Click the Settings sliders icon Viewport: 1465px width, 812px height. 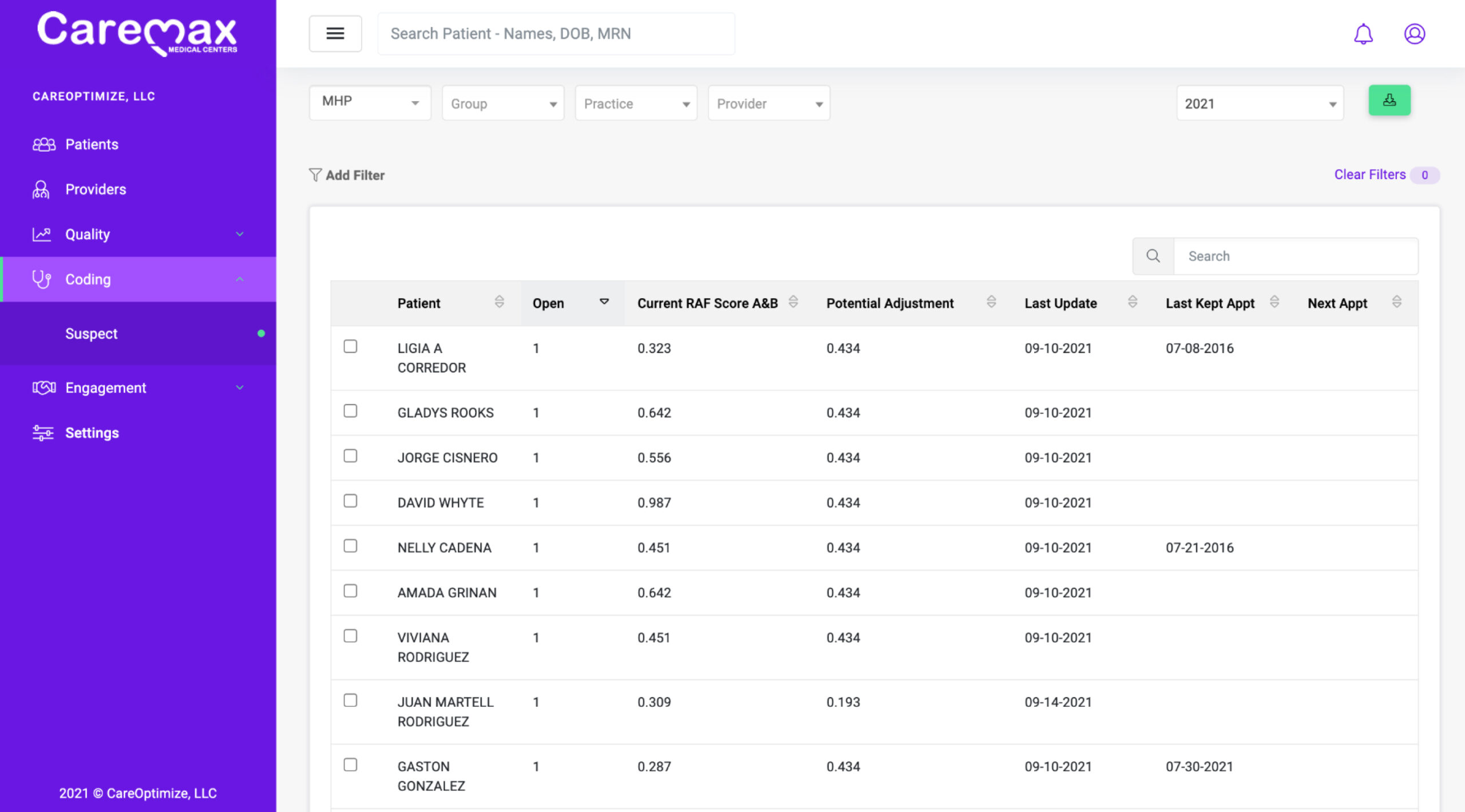pyautogui.click(x=43, y=433)
